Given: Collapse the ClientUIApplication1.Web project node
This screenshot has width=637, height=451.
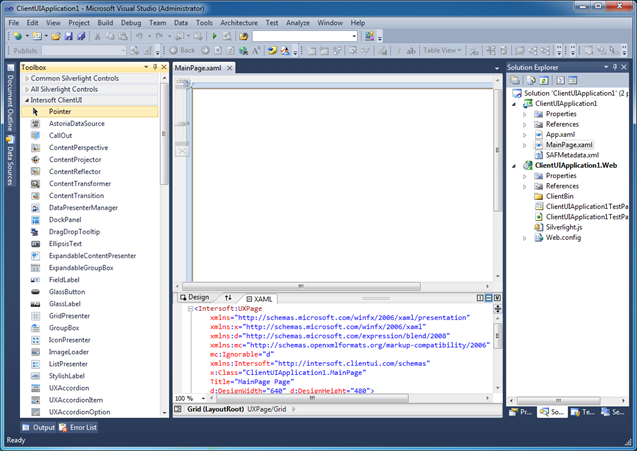Looking at the screenshot, I should 514,166.
